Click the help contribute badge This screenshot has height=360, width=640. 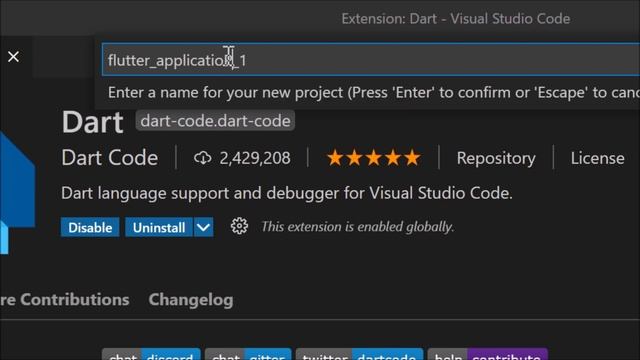click(x=488, y=354)
